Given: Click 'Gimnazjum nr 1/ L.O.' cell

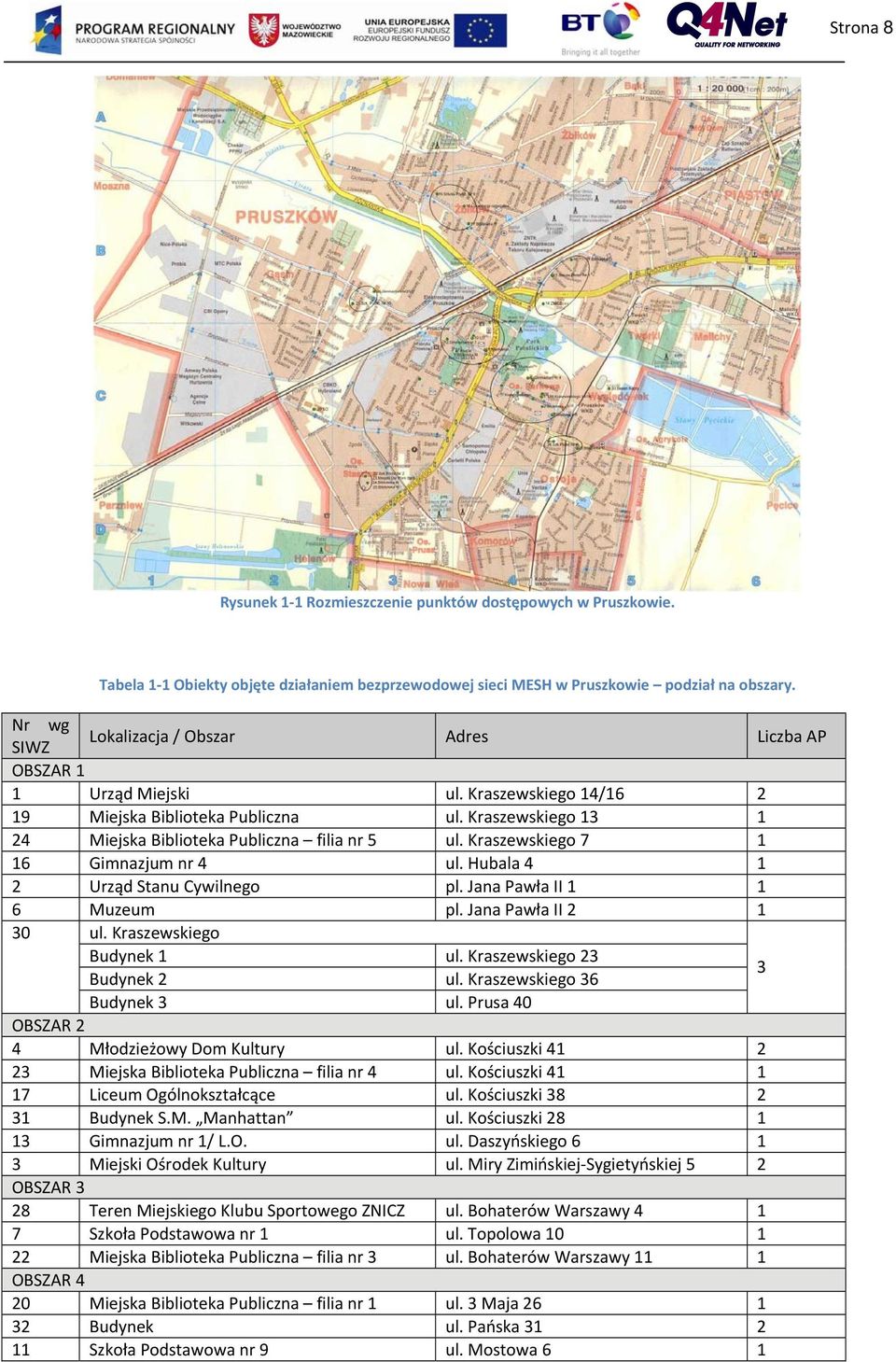Looking at the screenshot, I should click(168, 1142).
